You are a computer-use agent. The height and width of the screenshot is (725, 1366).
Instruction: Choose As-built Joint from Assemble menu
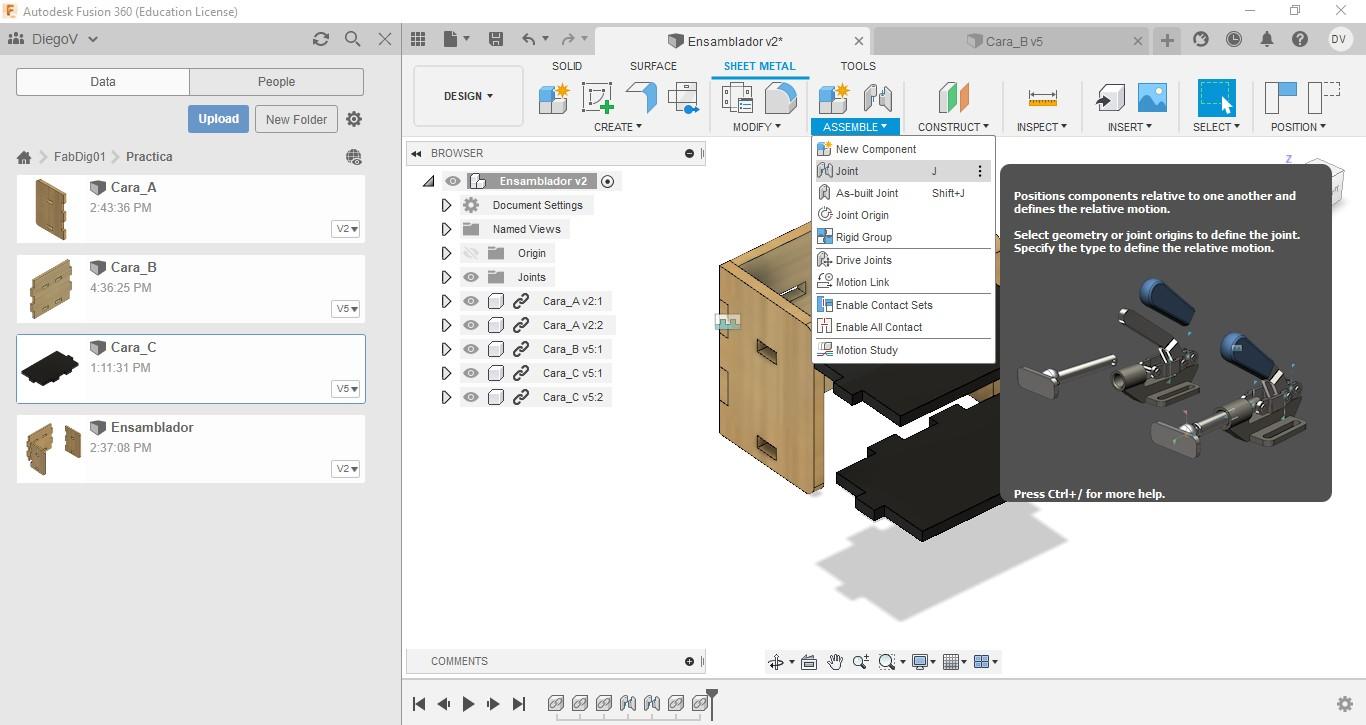(x=903, y=193)
